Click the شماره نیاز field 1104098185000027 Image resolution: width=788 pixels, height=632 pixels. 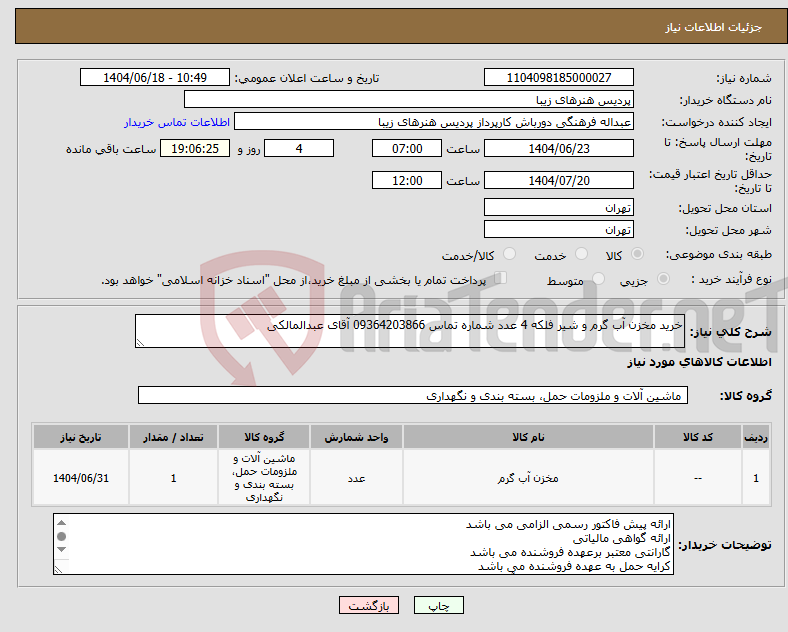(558, 77)
